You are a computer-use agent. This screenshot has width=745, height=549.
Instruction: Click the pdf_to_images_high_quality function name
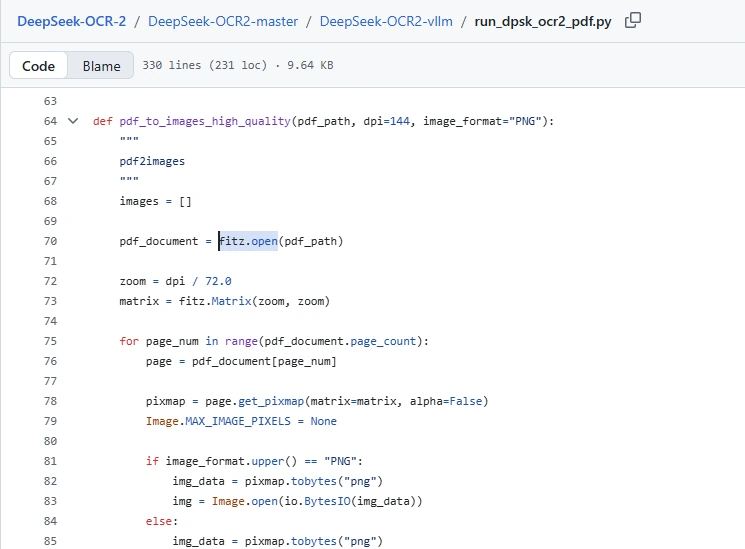coord(205,121)
